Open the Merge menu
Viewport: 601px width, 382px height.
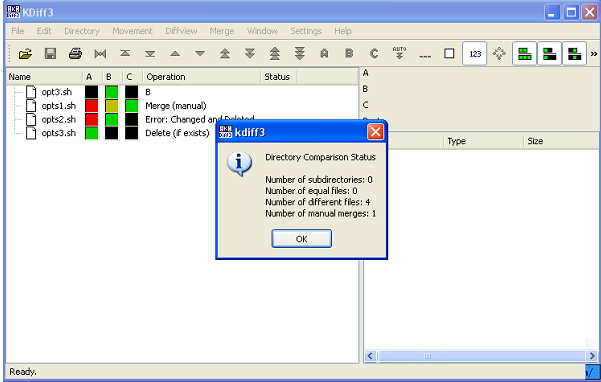(x=222, y=31)
